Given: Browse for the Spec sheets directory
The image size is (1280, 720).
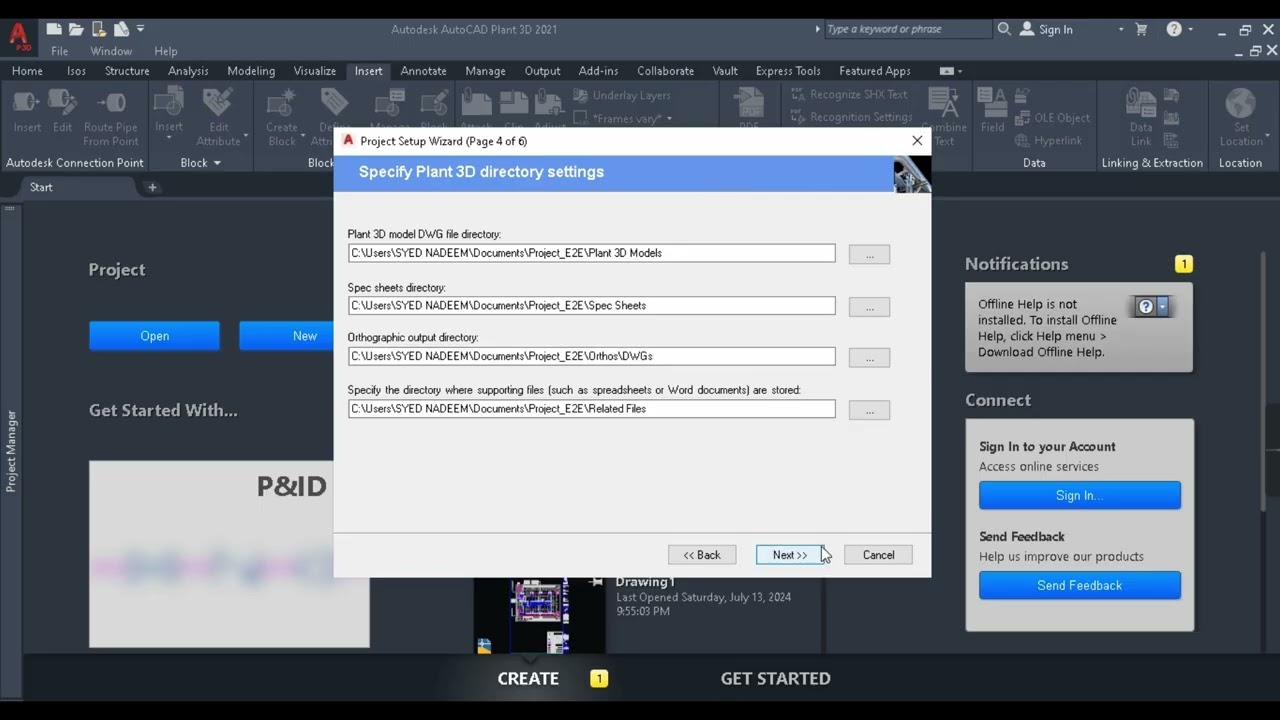Looking at the screenshot, I should (x=869, y=307).
